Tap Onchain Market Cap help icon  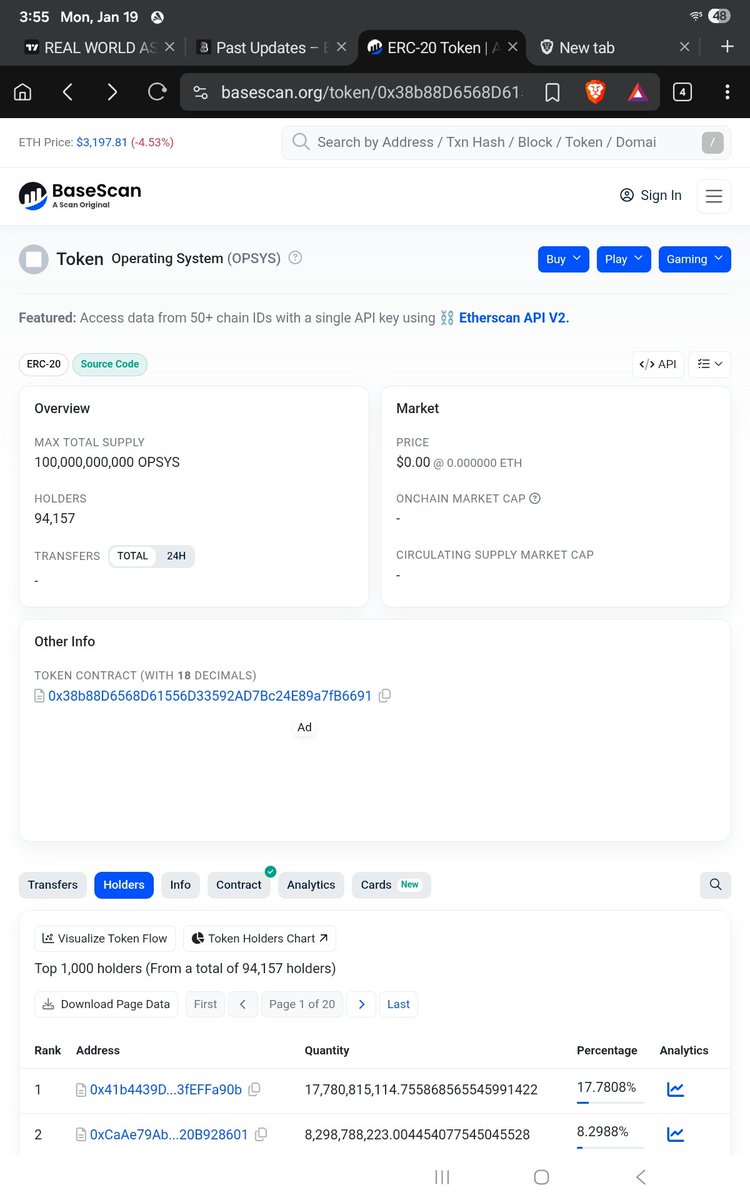point(535,498)
